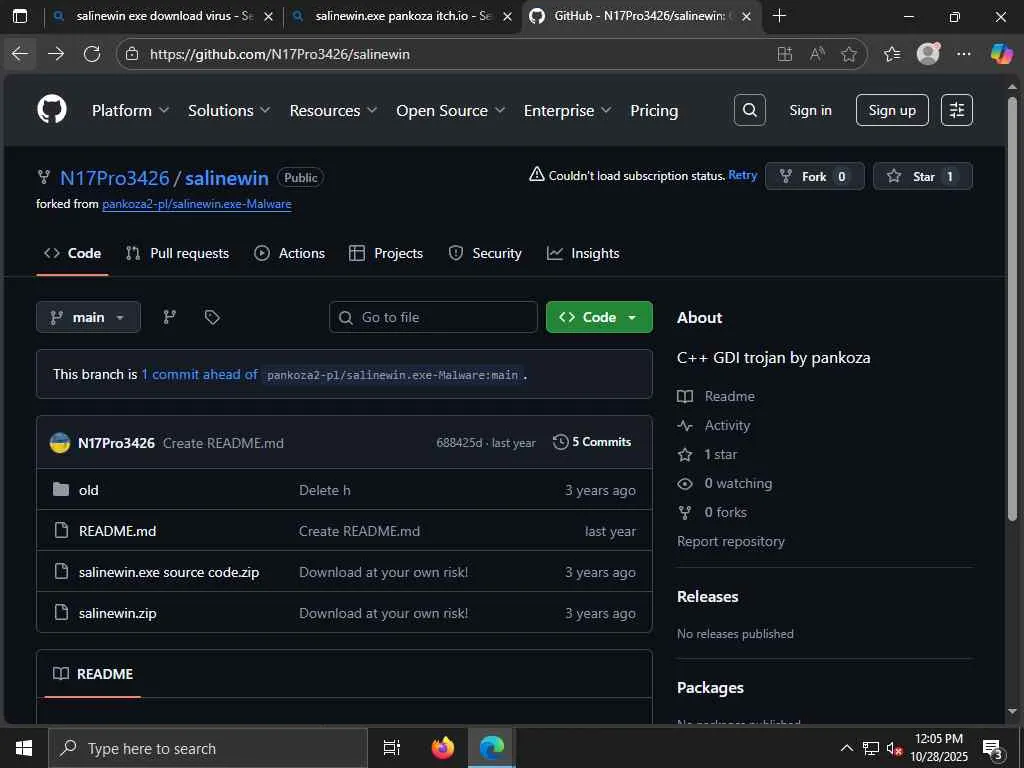Click the N17Pro3426 avatar in commit row

click(x=60, y=443)
